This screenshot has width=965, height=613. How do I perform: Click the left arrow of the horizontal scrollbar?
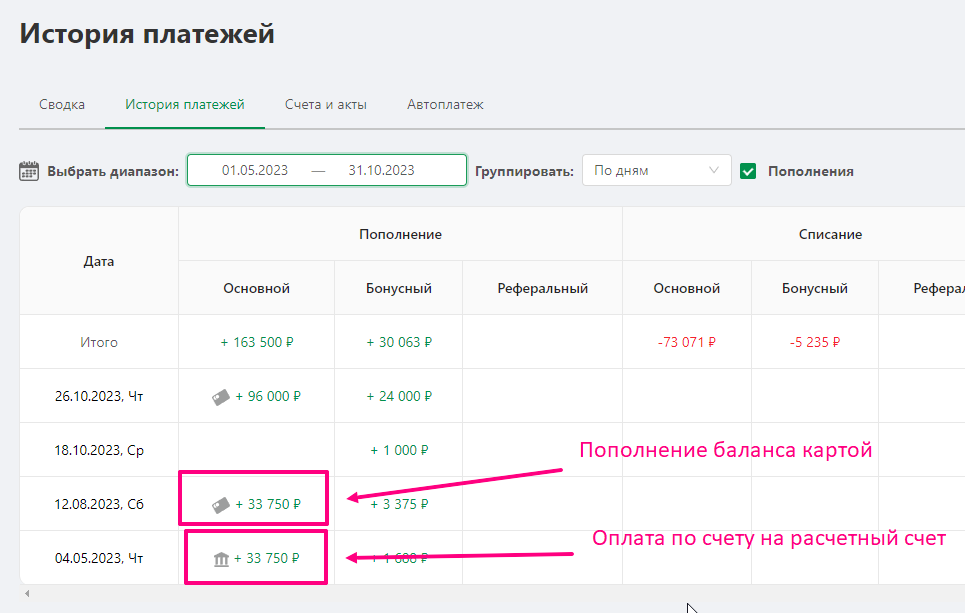(27, 594)
